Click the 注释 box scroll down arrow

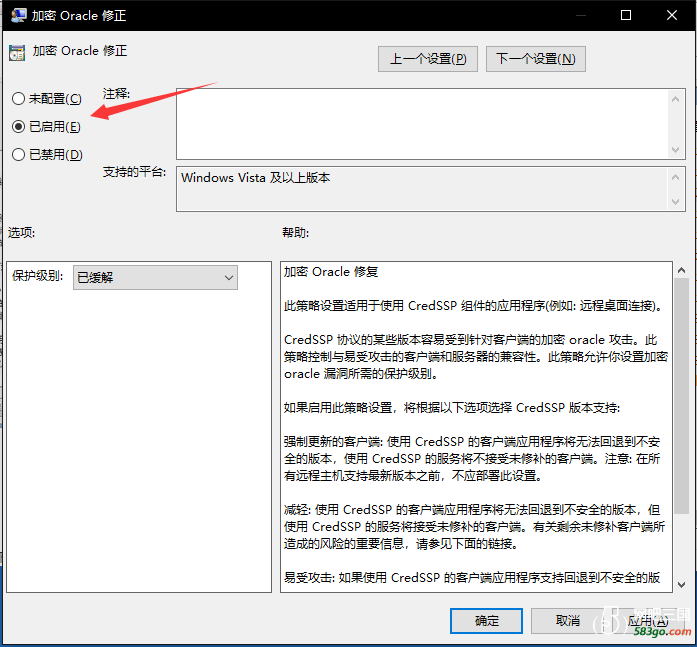pos(676,149)
